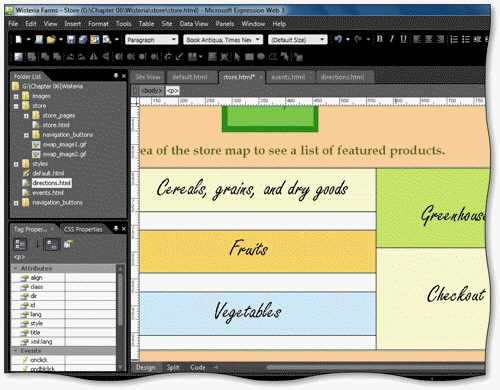Expand the images folder

(x=16, y=97)
